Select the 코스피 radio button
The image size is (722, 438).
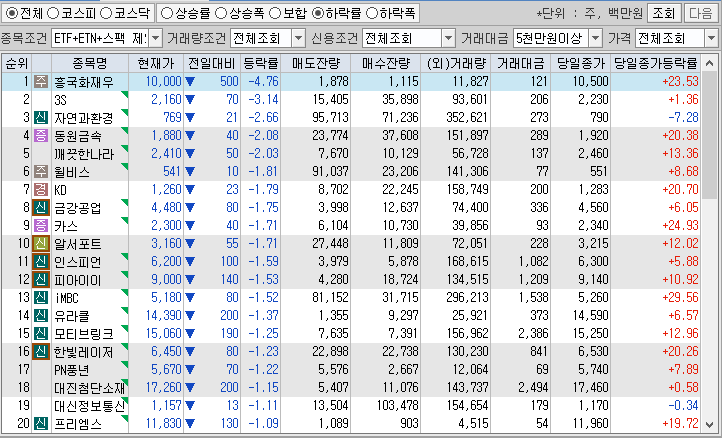(53, 13)
